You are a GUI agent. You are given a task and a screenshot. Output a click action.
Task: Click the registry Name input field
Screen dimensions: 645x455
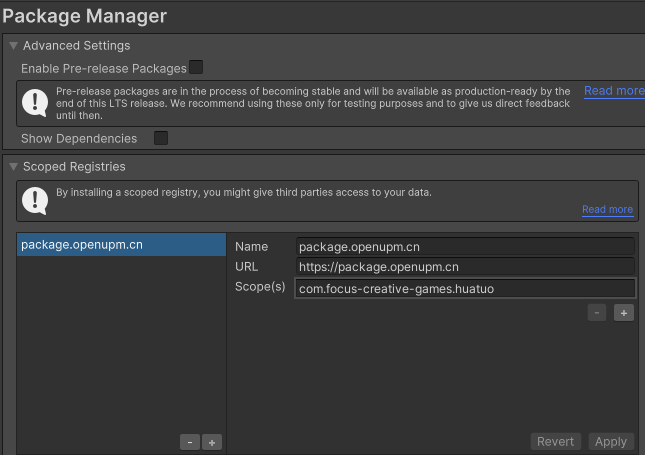[465, 246]
